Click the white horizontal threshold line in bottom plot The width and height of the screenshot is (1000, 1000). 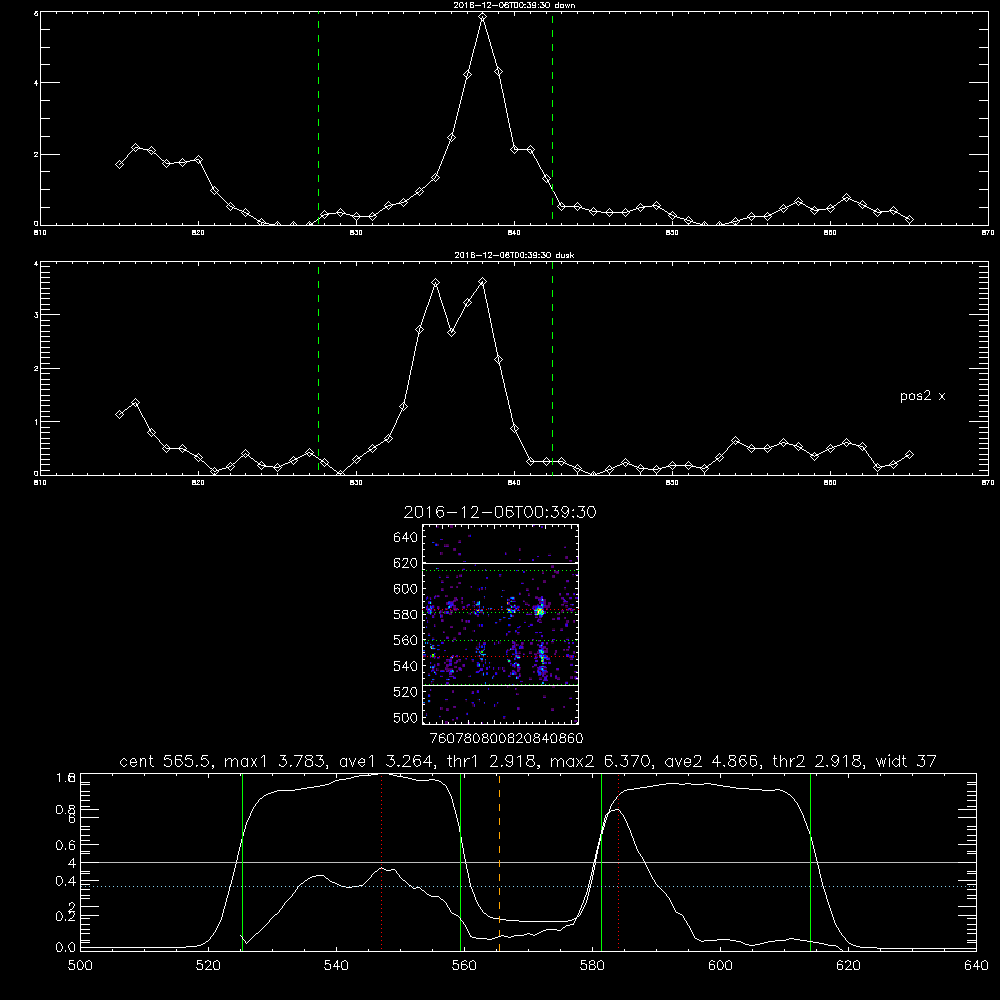pyautogui.click(x=528, y=862)
